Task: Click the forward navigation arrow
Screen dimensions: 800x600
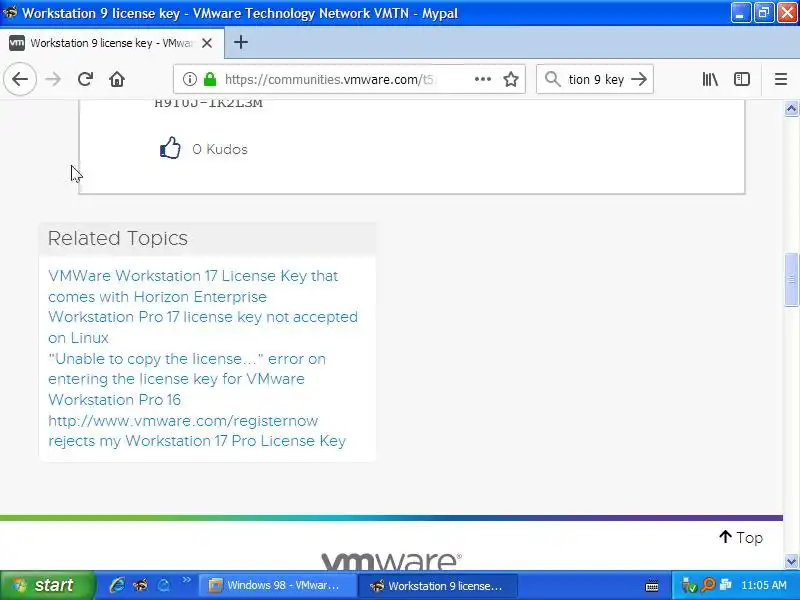Action: (x=53, y=79)
